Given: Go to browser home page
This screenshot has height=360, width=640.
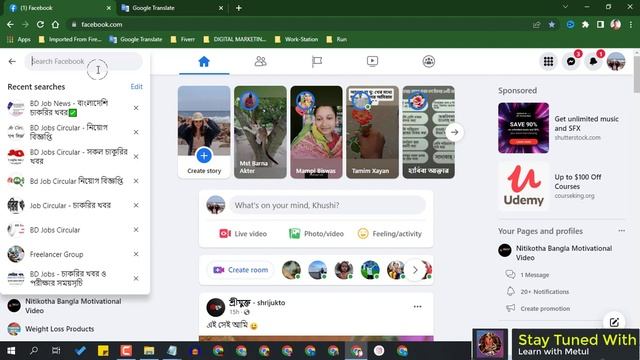Looking at the screenshot, I should tap(55, 24).
